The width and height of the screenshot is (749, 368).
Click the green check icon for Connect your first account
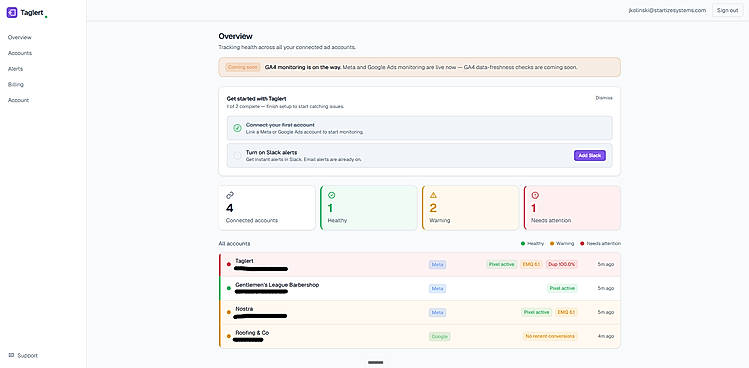pyautogui.click(x=237, y=128)
